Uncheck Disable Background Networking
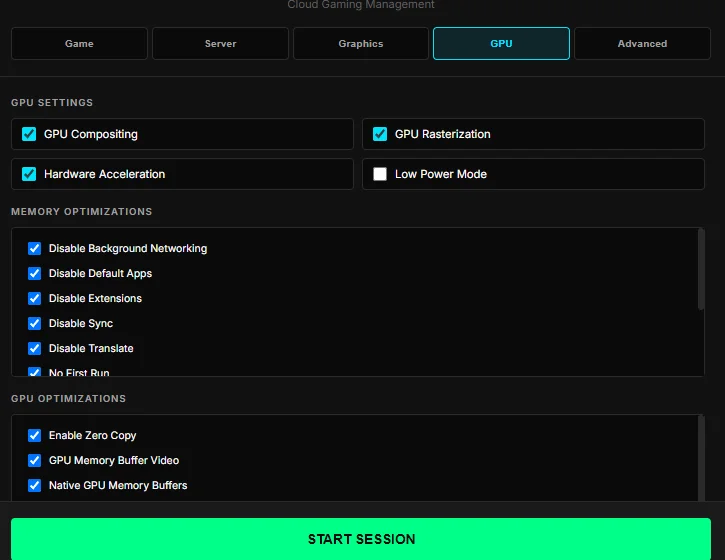 pos(34,248)
